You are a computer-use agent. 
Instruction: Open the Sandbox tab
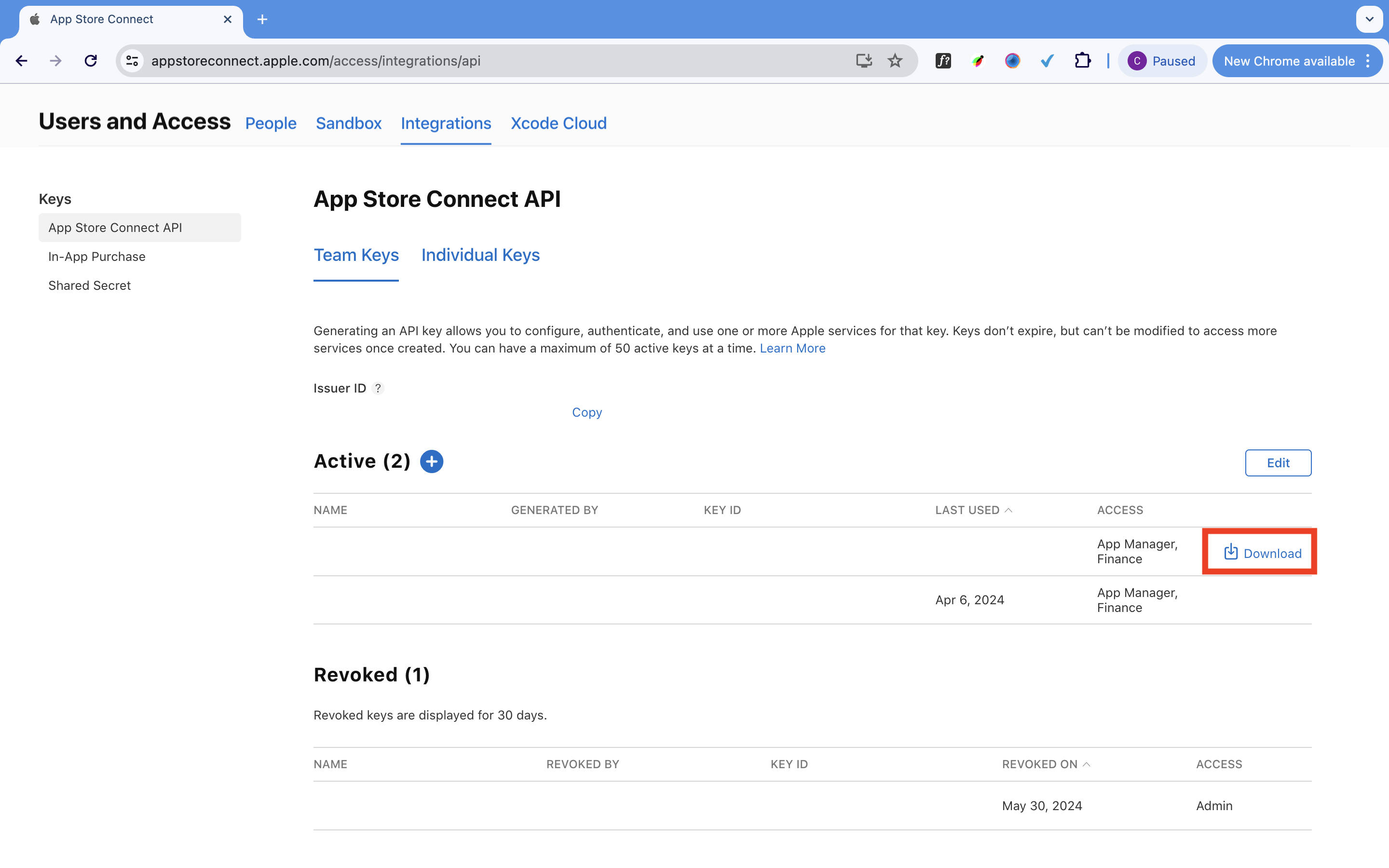(348, 123)
